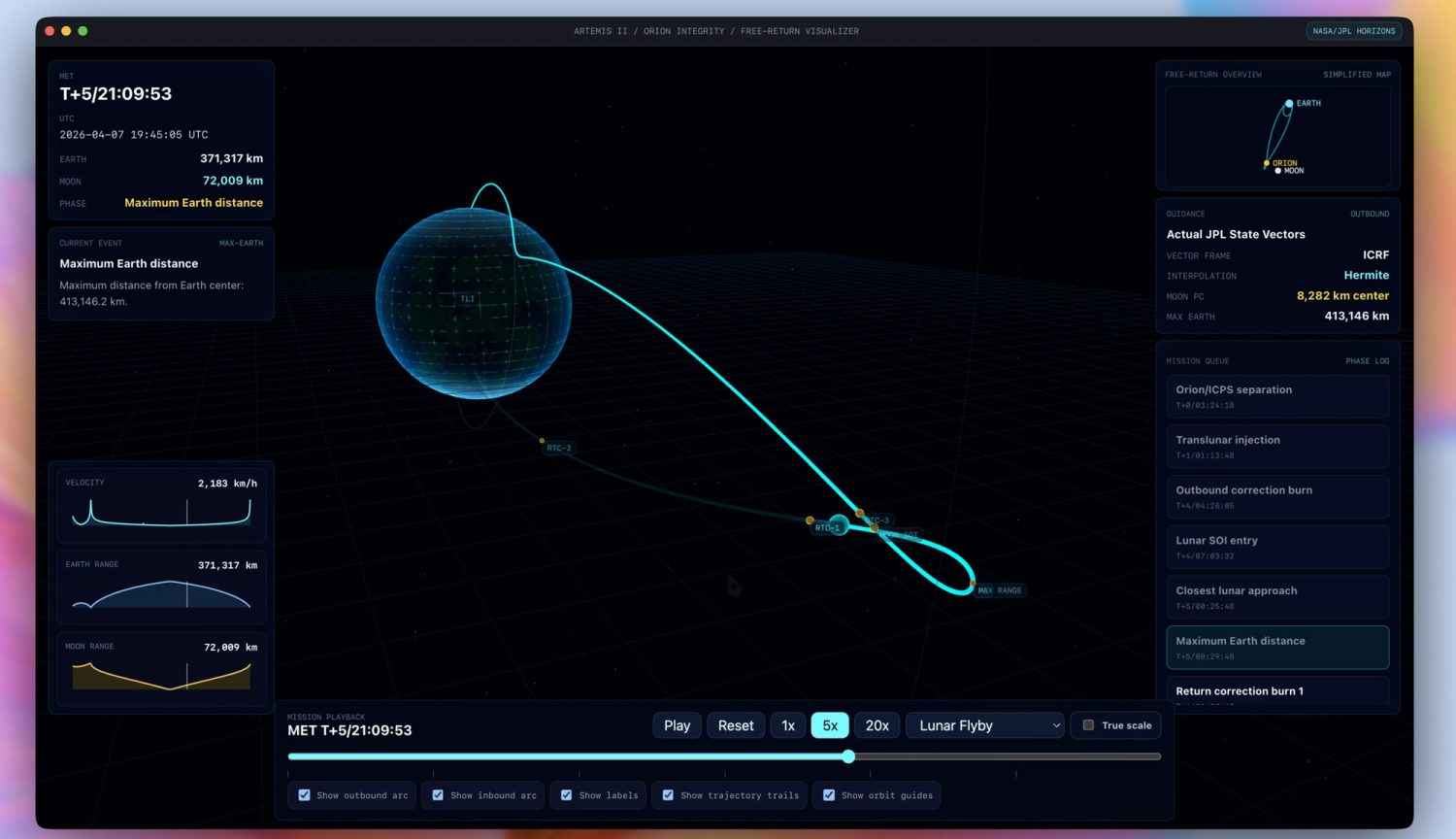Click the phase value Maximum Earth distance
This screenshot has height=839, width=1456.
pos(194,203)
